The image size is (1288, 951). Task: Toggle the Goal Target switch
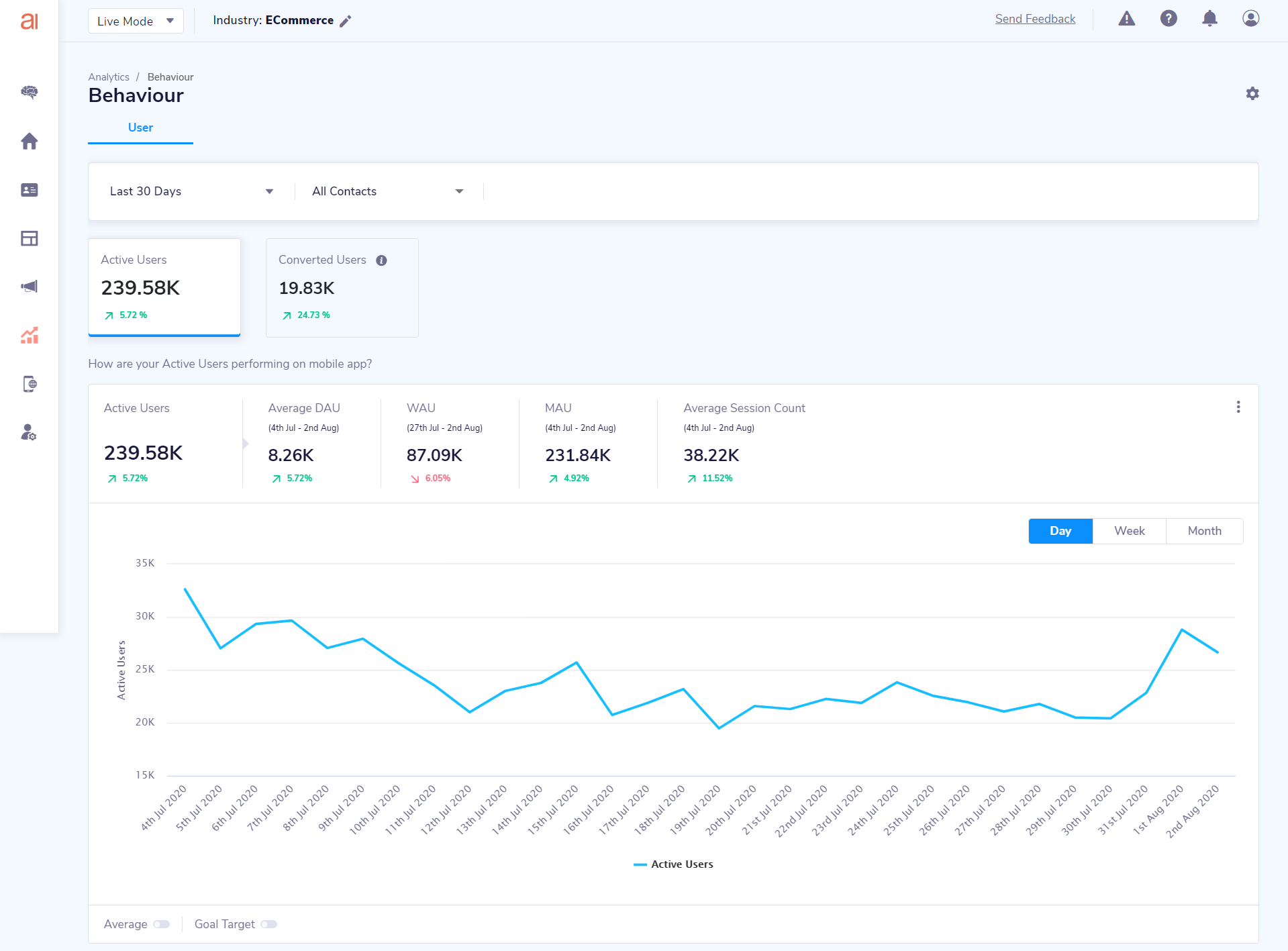tap(268, 924)
